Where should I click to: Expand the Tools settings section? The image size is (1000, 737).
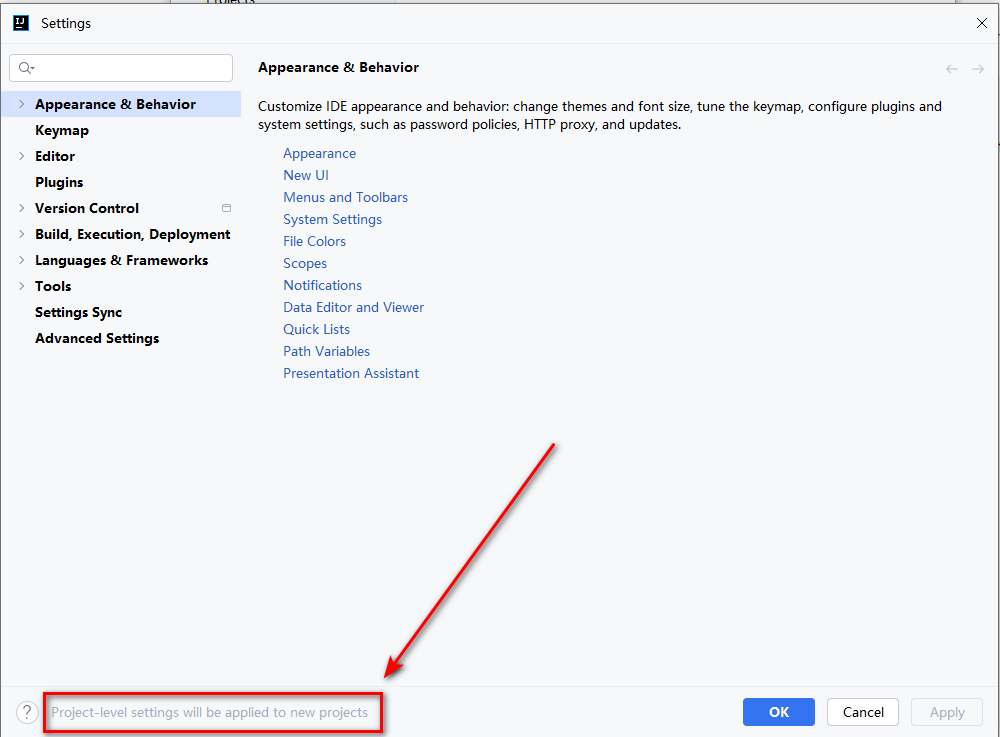coord(22,286)
